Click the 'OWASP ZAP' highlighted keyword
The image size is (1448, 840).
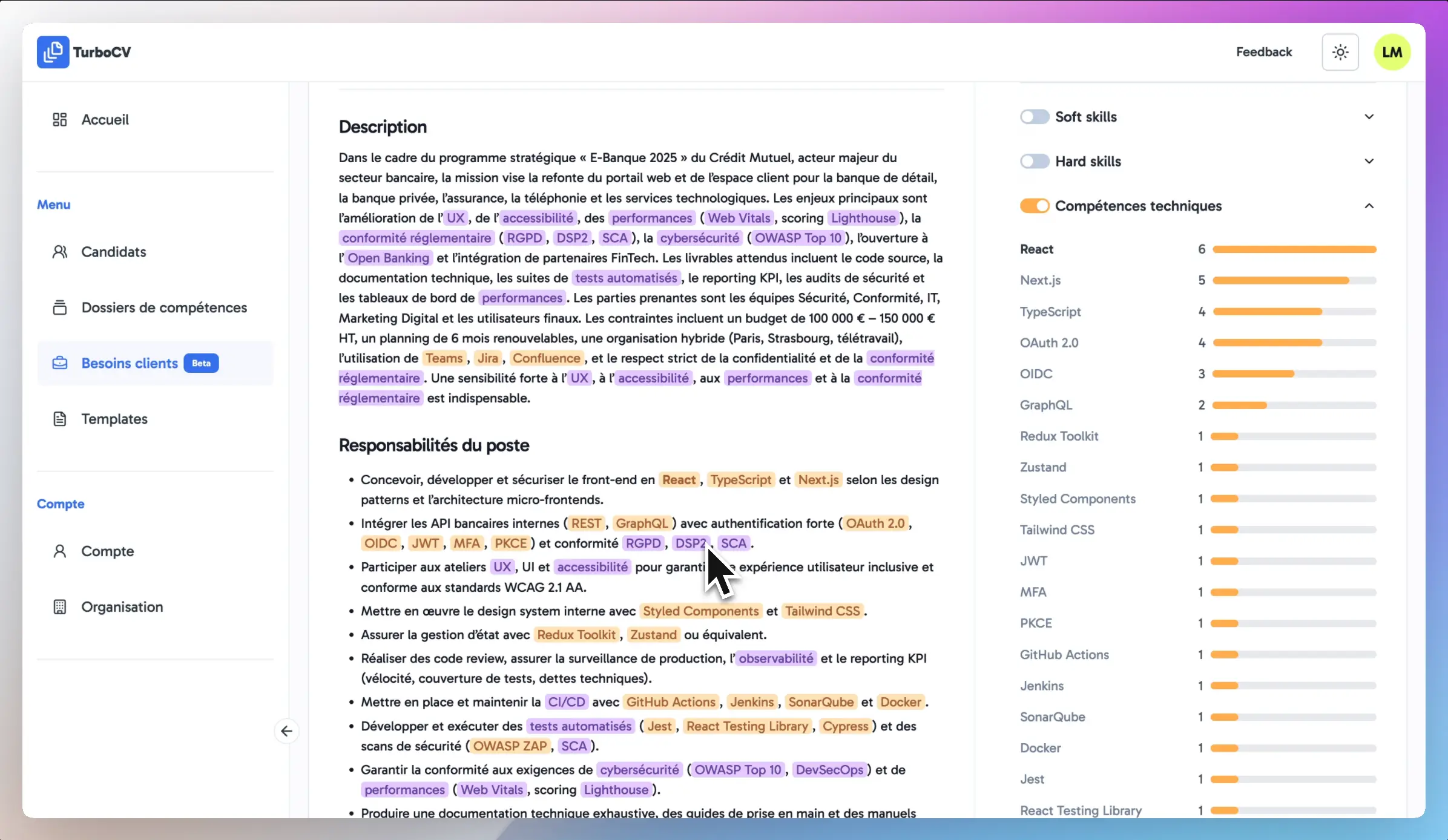click(x=510, y=746)
